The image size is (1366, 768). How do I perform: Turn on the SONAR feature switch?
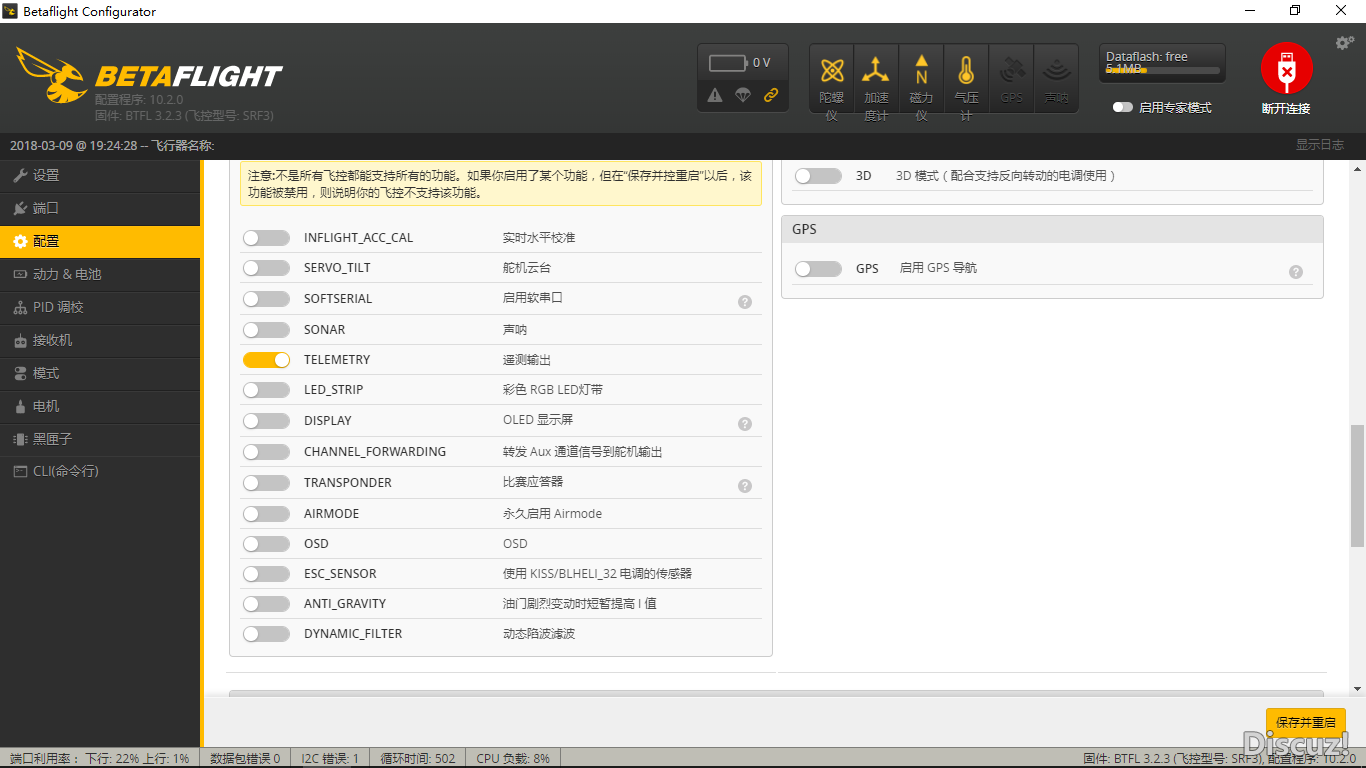[266, 330]
